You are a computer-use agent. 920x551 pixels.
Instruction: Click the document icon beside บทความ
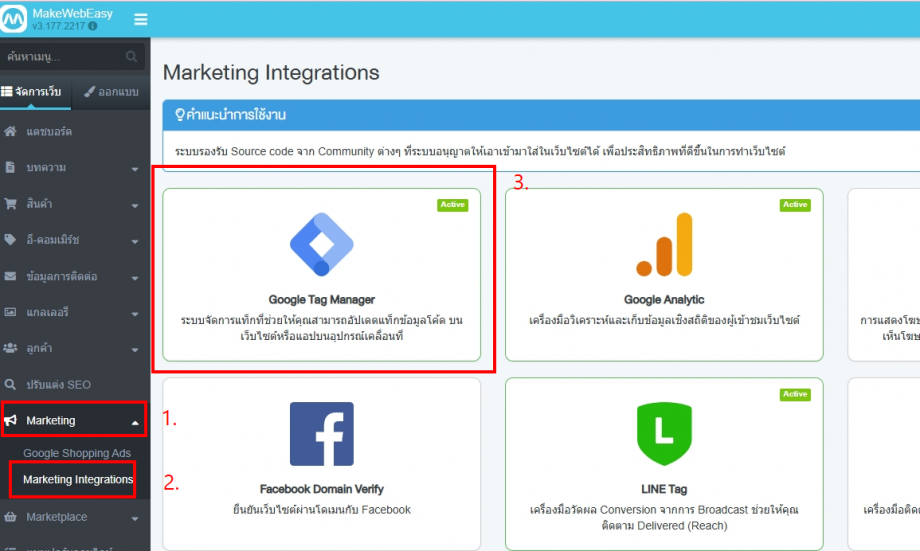10,167
